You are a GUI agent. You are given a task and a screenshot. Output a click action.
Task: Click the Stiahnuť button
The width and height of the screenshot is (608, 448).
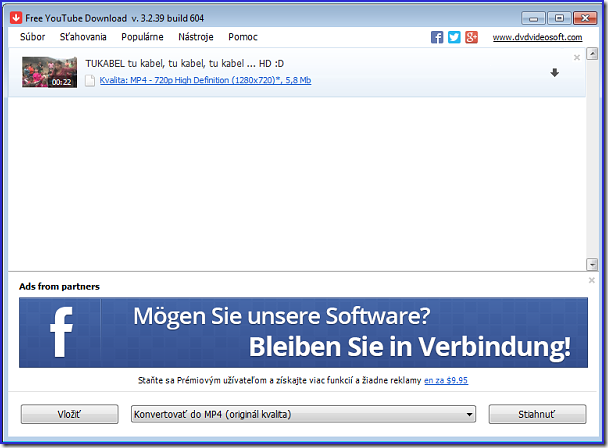click(537, 414)
